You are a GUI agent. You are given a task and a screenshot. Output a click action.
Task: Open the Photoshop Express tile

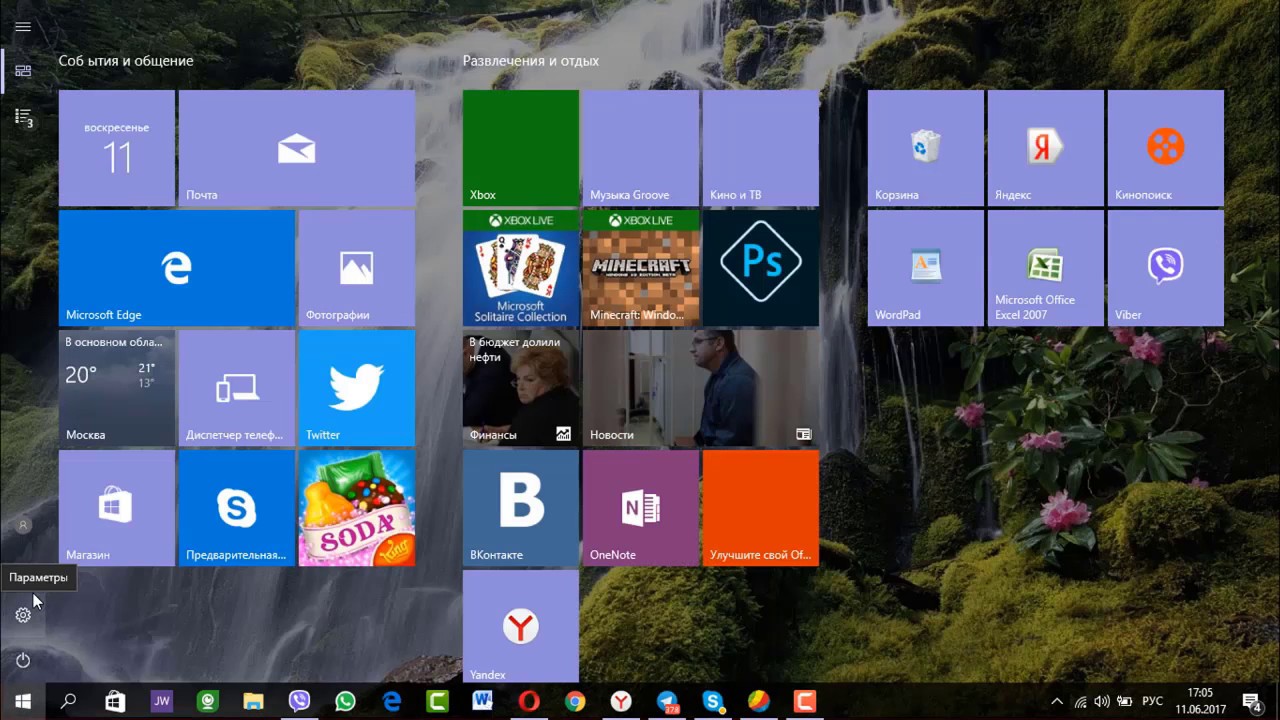(x=761, y=268)
